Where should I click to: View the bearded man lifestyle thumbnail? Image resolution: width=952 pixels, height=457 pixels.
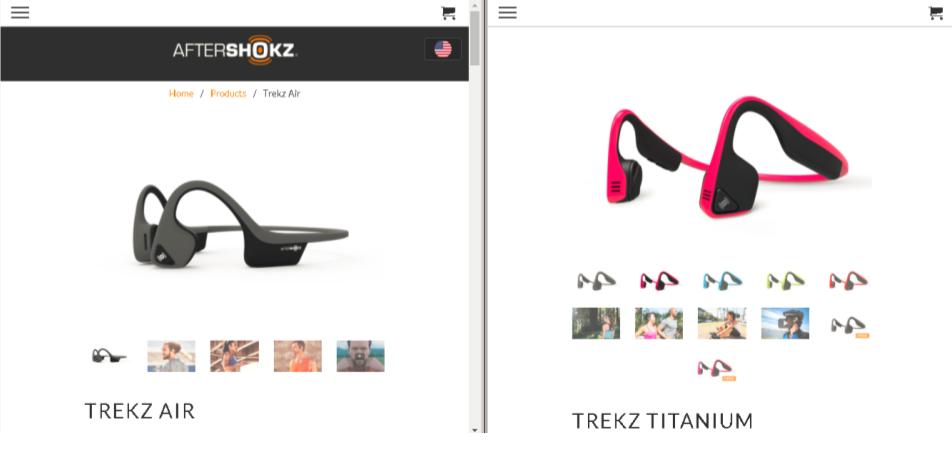click(x=361, y=356)
